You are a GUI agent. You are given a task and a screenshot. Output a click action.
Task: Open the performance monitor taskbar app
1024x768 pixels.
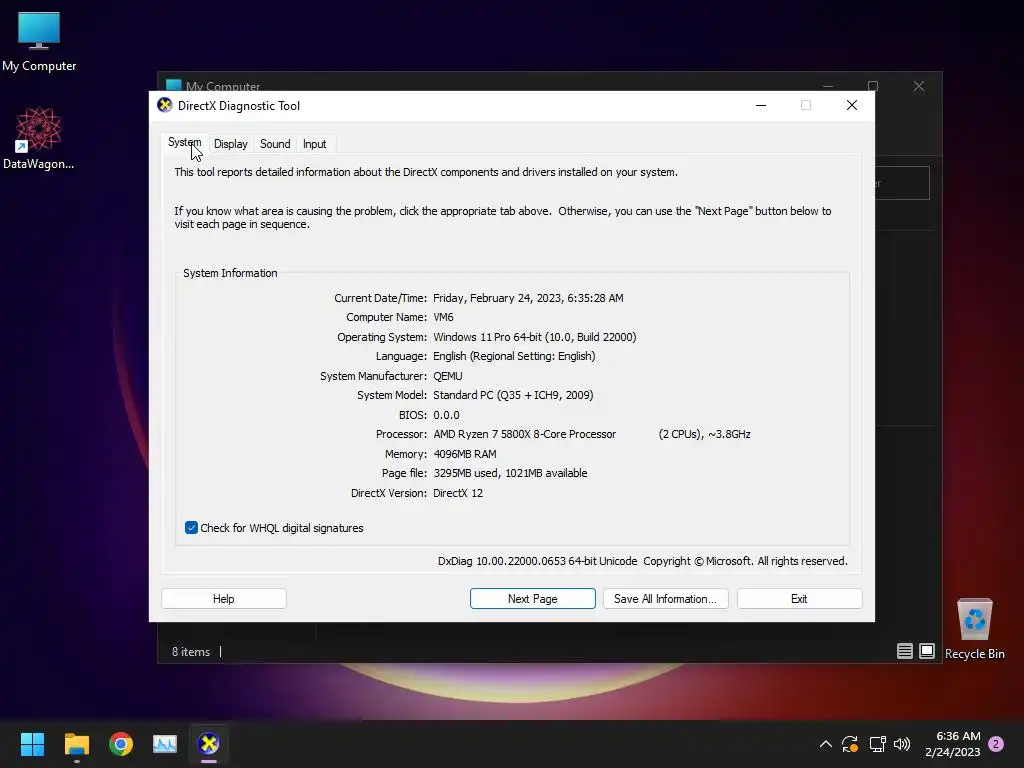pos(165,744)
